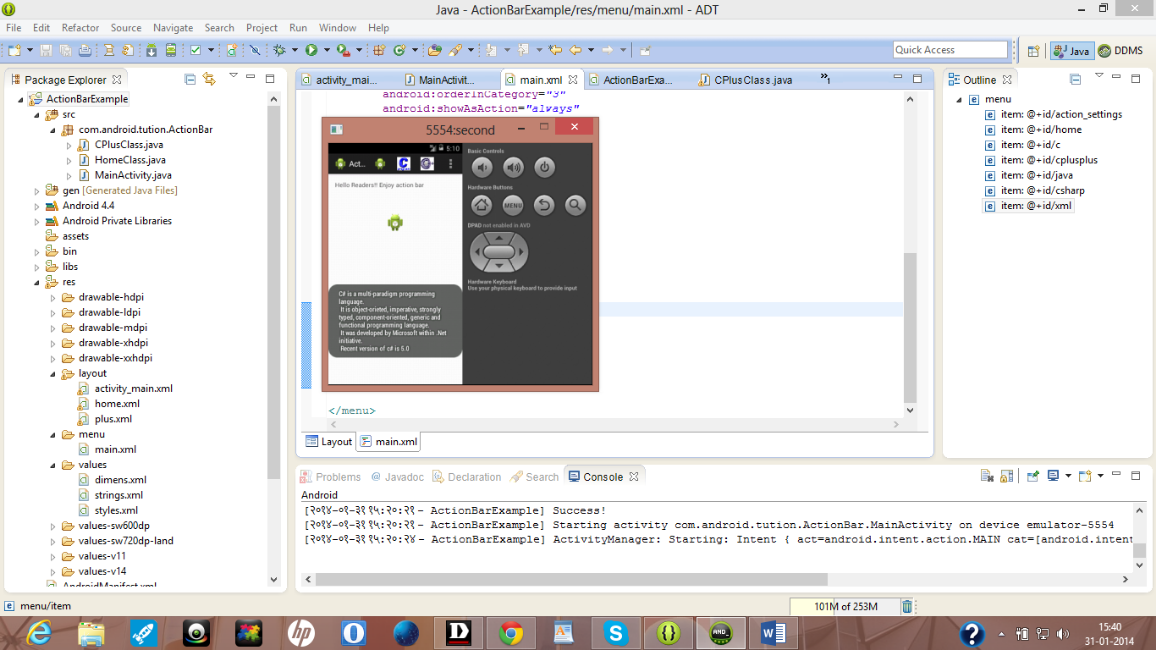Screen dimensions: 1156x650
Task: Collapse the menu node in Outline
Action: (x=959, y=99)
